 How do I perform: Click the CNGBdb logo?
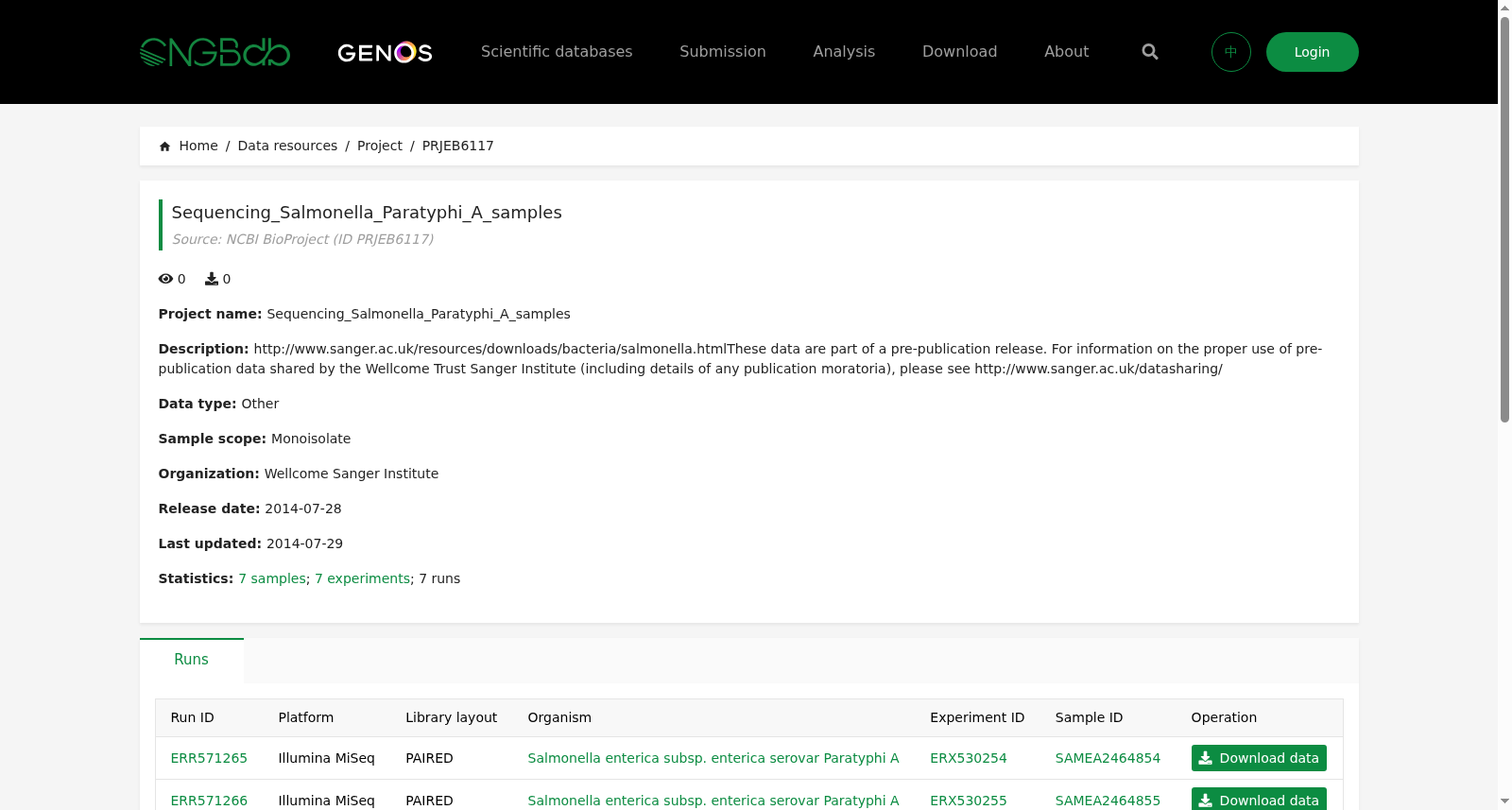click(x=215, y=52)
